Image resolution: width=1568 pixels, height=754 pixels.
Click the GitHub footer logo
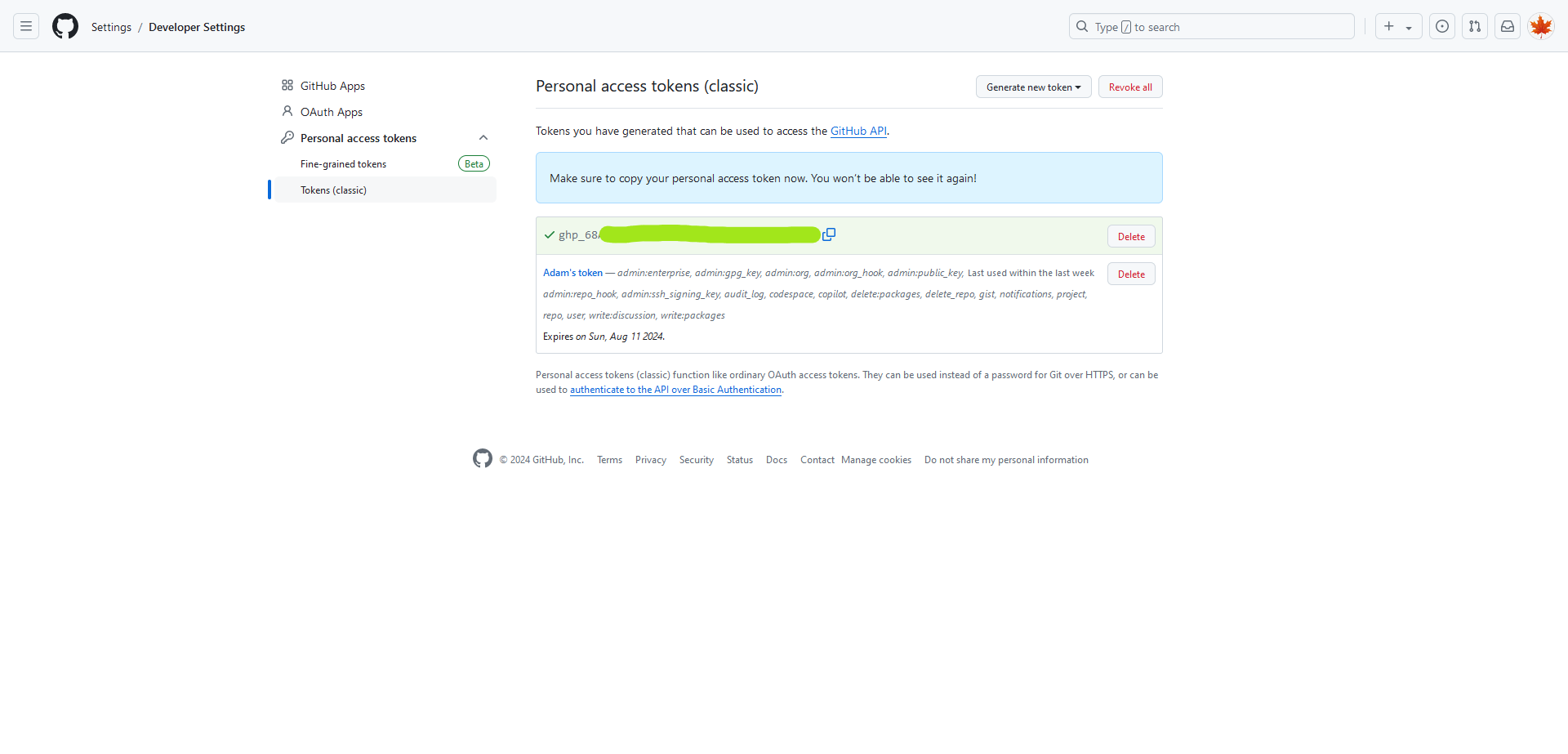click(x=483, y=459)
